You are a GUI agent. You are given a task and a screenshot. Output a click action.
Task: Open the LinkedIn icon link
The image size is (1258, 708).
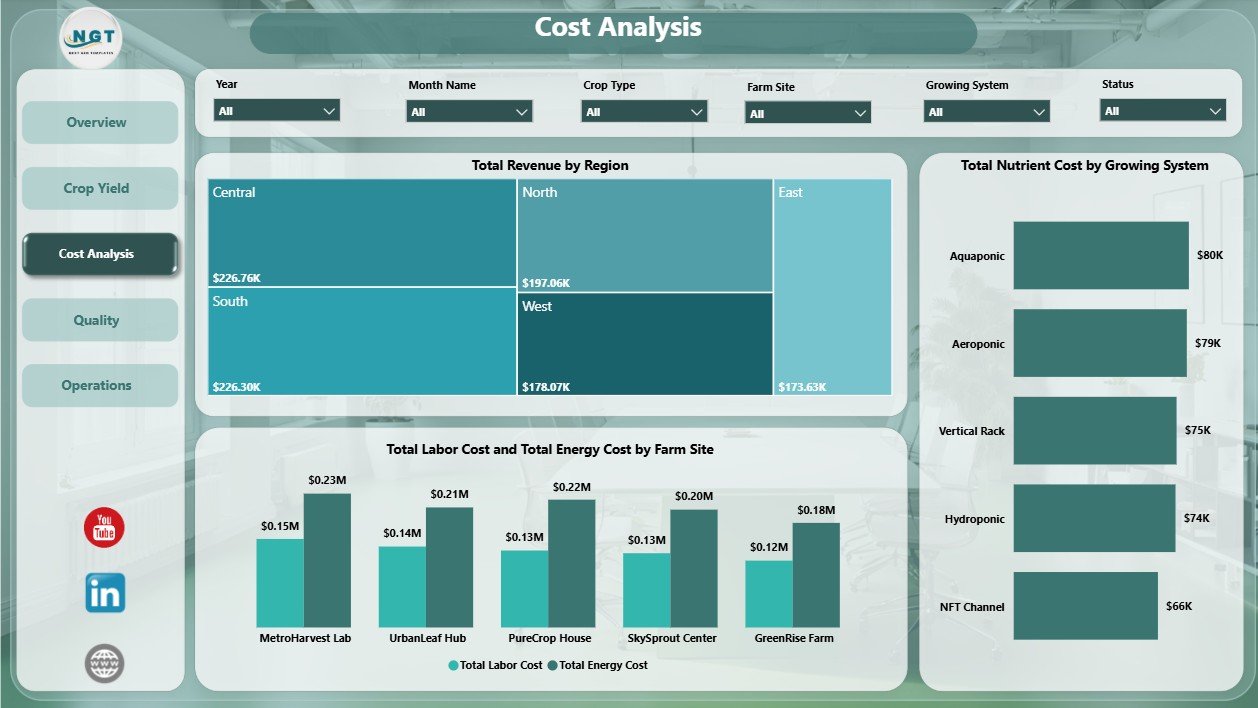pos(105,593)
